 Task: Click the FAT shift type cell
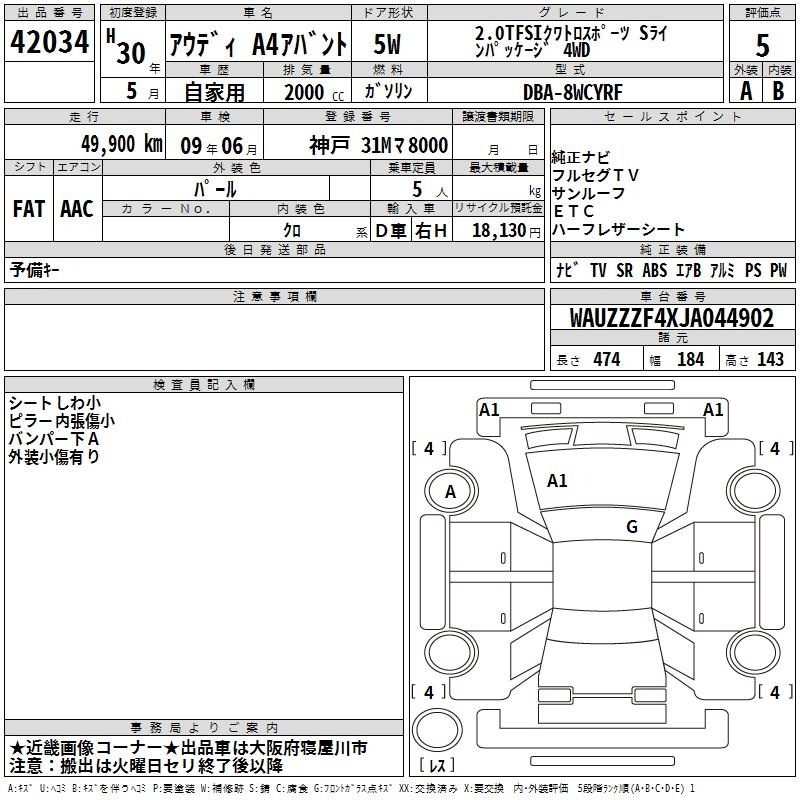[29, 209]
